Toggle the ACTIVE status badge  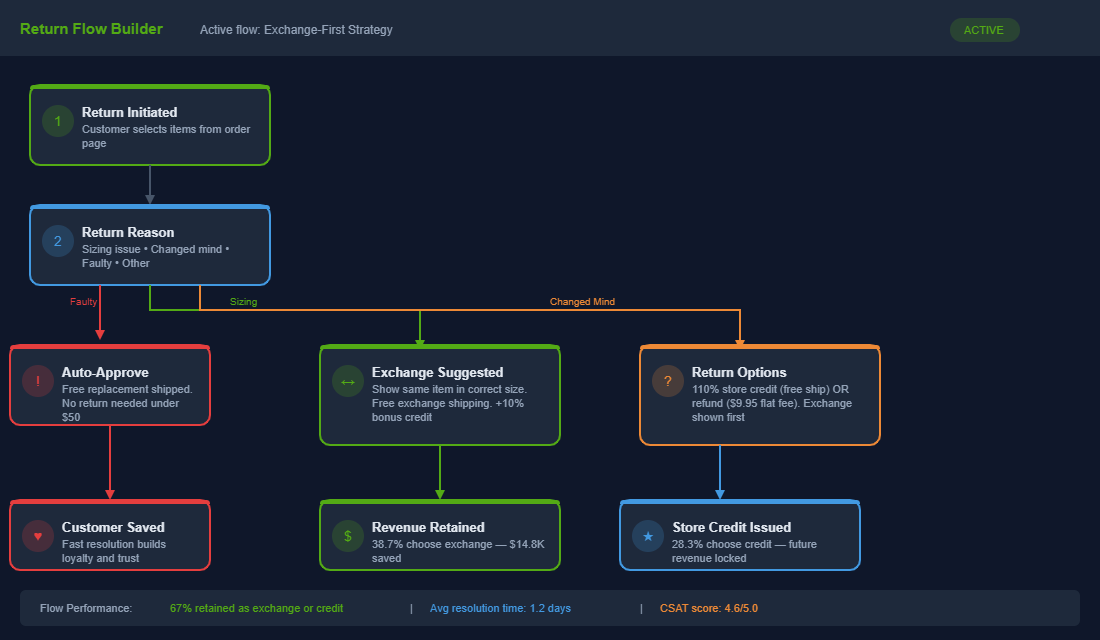[x=984, y=30]
